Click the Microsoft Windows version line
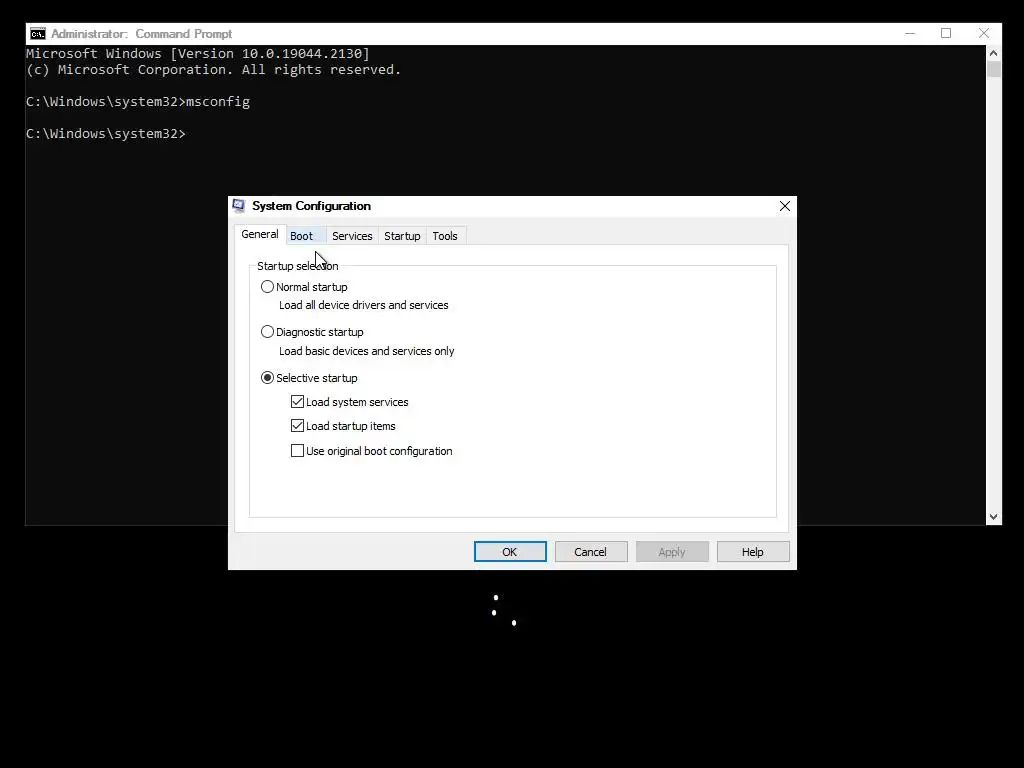 (x=198, y=54)
